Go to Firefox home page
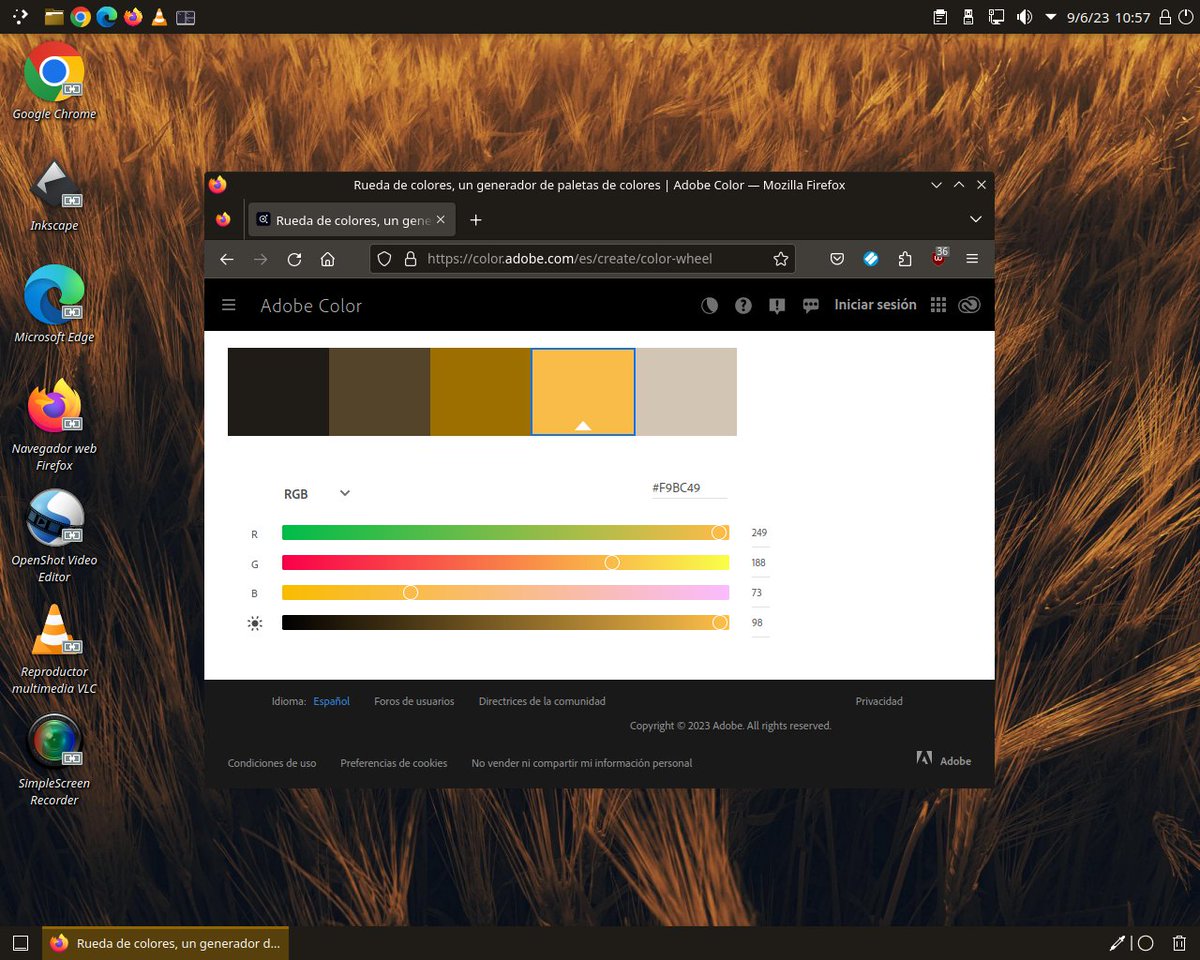The width and height of the screenshot is (1200, 960). coord(327,259)
